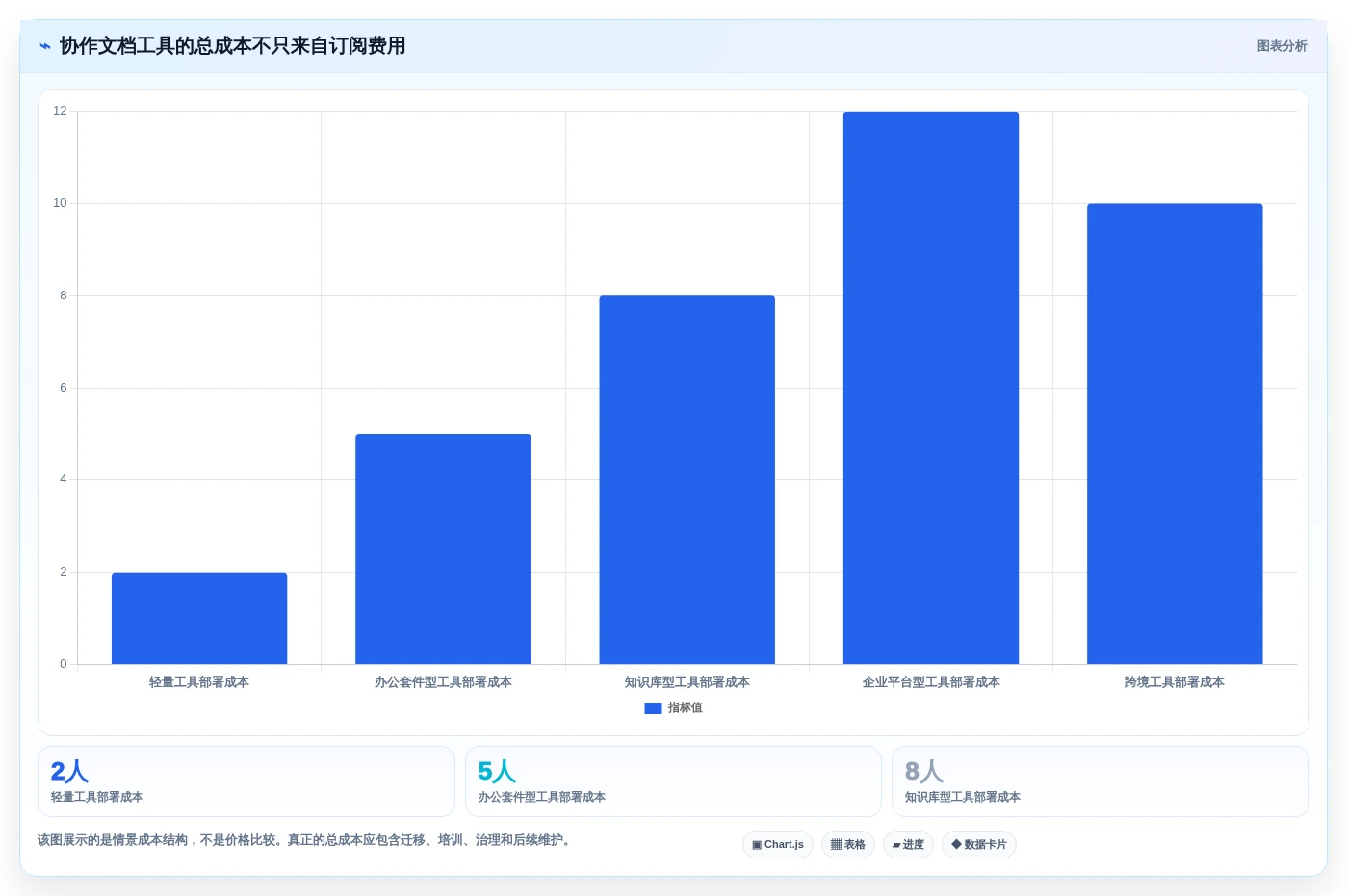The width and height of the screenshot is (1347, 896).
Task: Click the 进度 tag
Action: 908,845
